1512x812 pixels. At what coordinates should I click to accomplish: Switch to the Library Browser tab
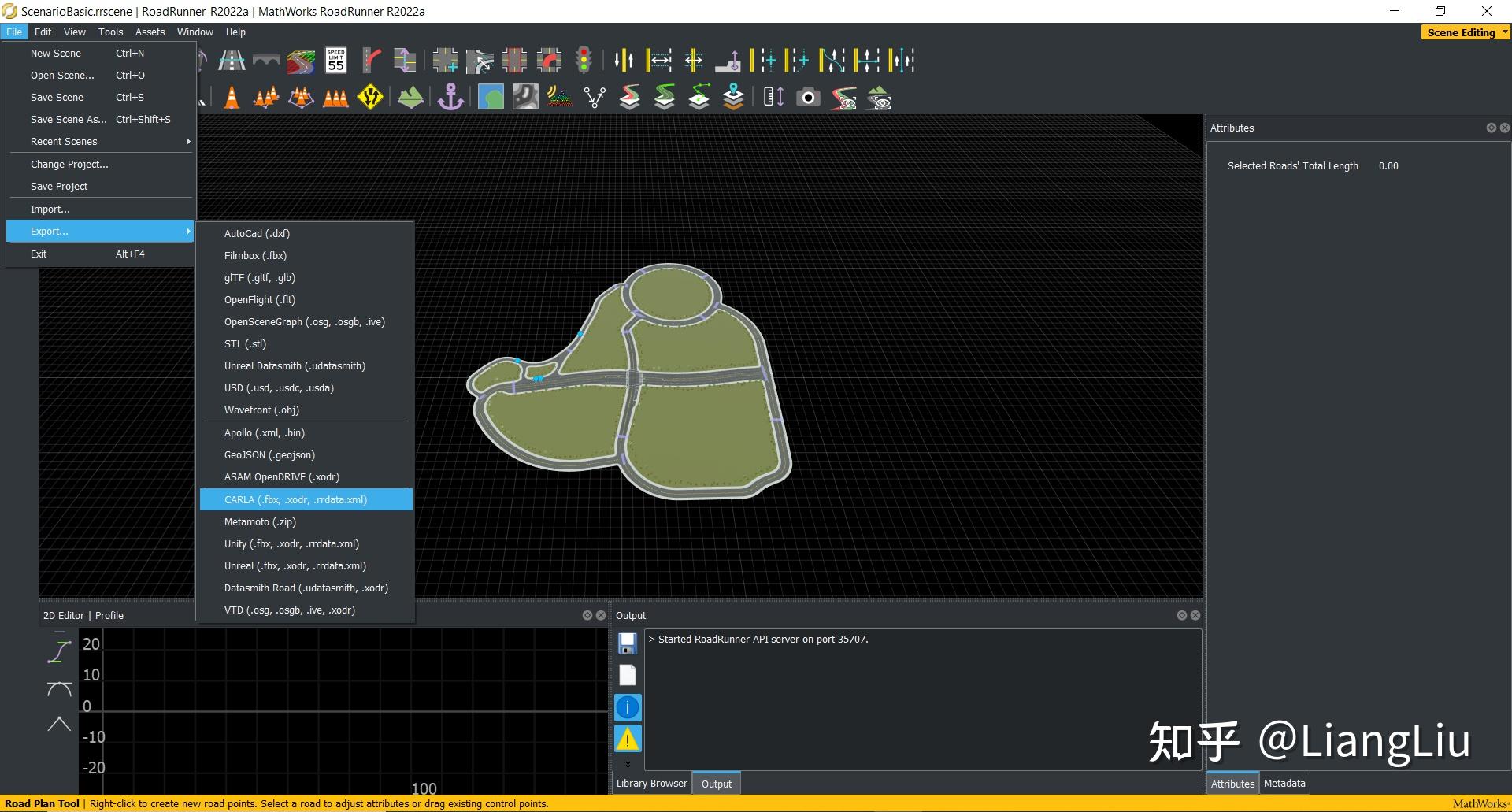pyautogui.click(x=651, y=784)
